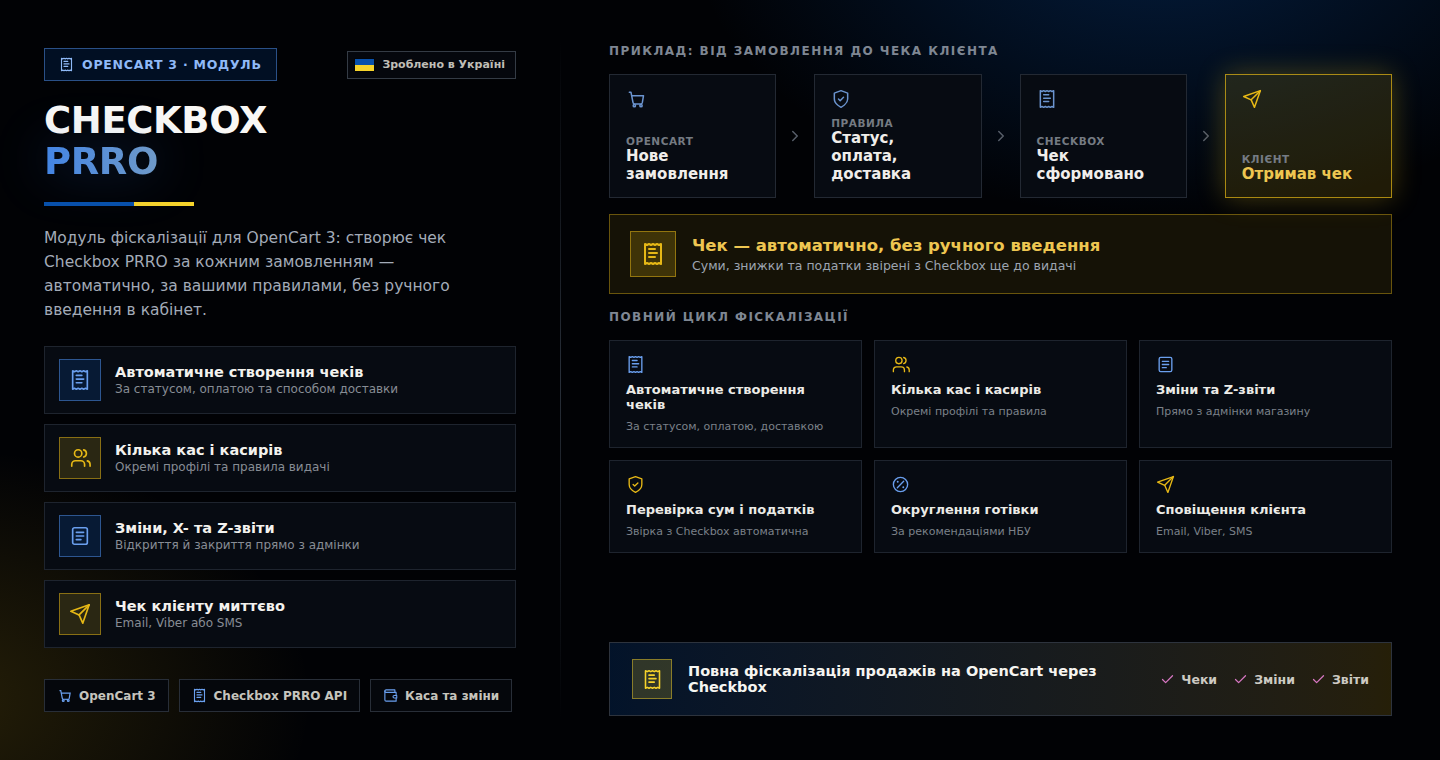Click the Звірка з Checkbox автоматична text
Image resolution: width=1440 pixels, height=760 pixels.
click(717, 531)
